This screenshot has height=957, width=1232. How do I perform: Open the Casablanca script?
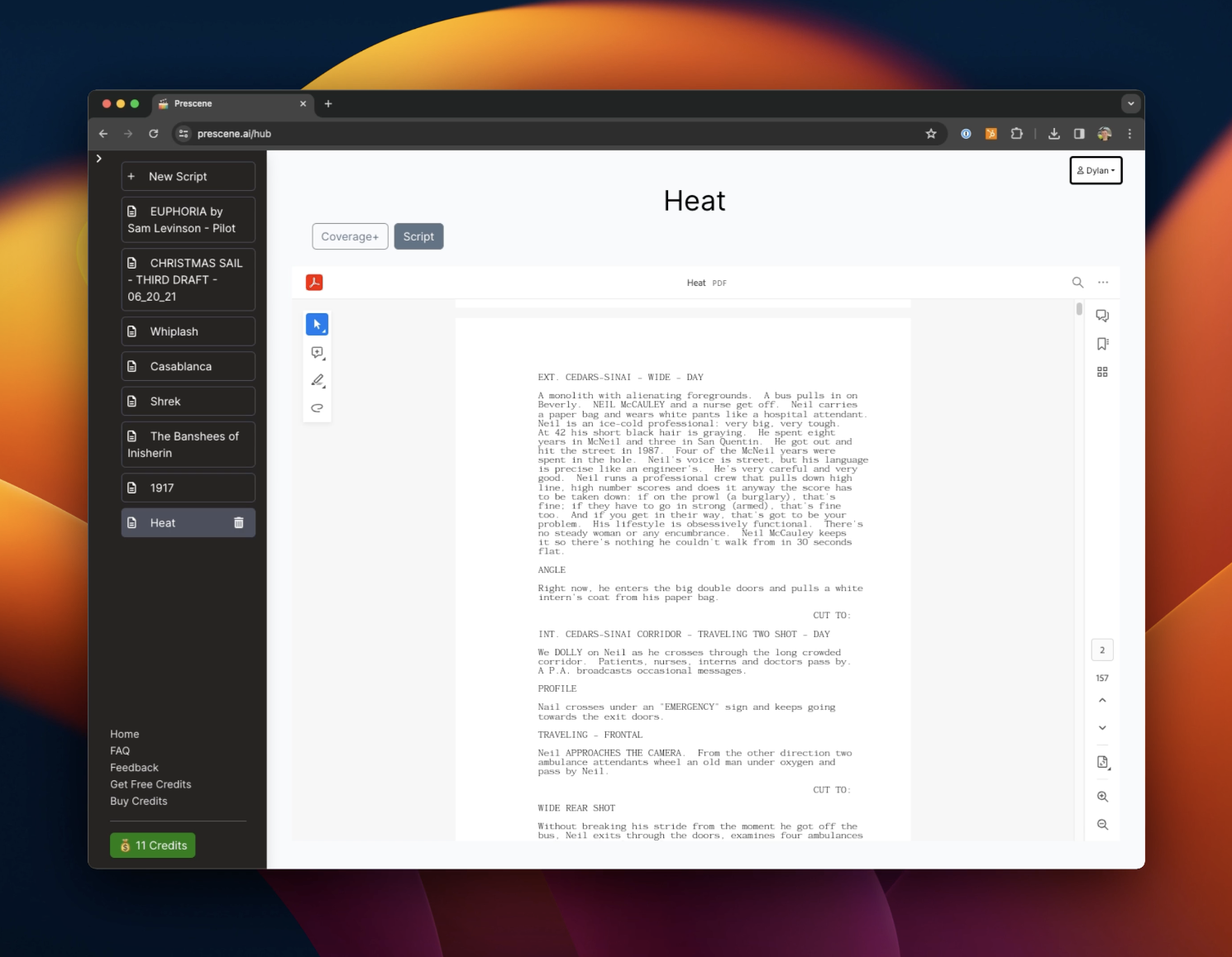pos(189,366)
